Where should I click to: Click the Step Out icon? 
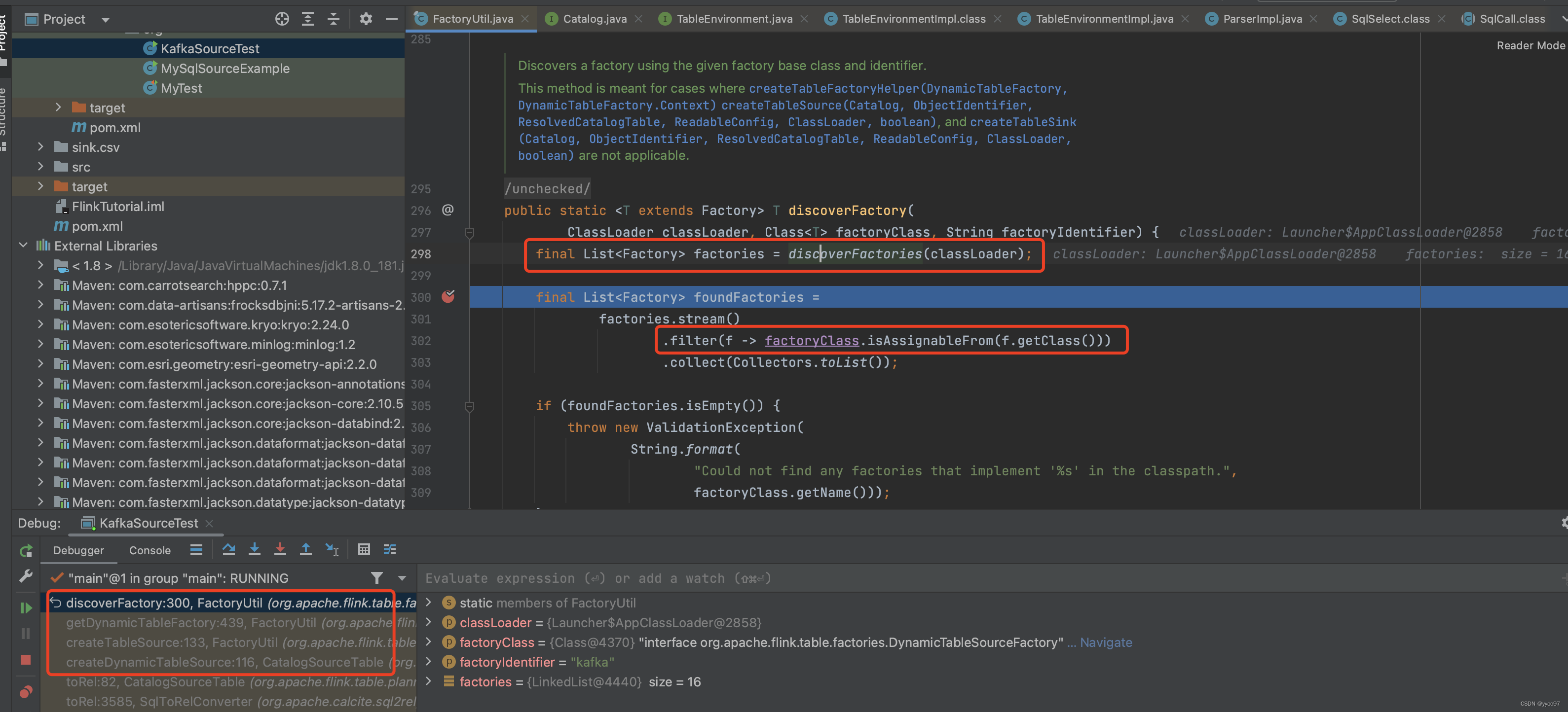point(305,549)
